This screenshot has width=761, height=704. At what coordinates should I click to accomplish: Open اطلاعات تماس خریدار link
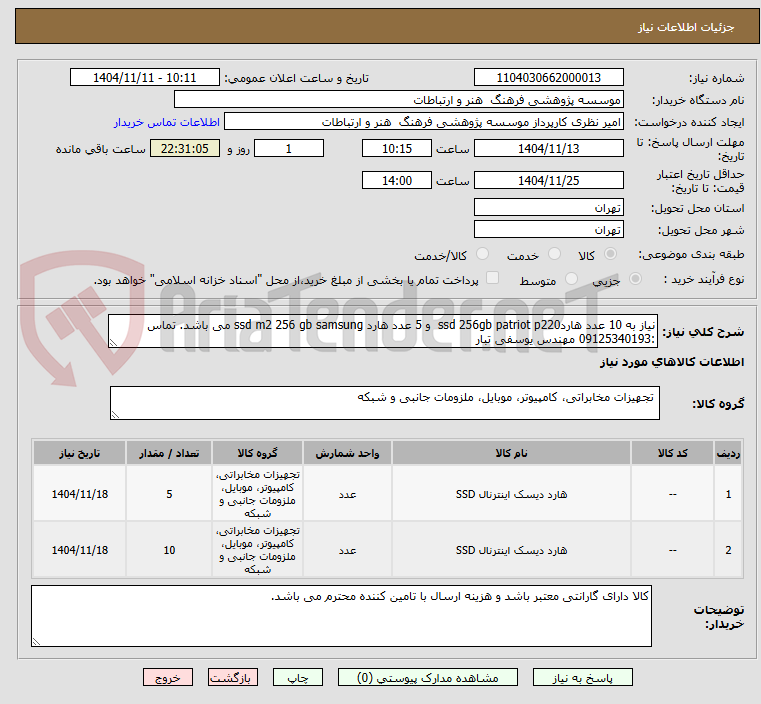166,122
